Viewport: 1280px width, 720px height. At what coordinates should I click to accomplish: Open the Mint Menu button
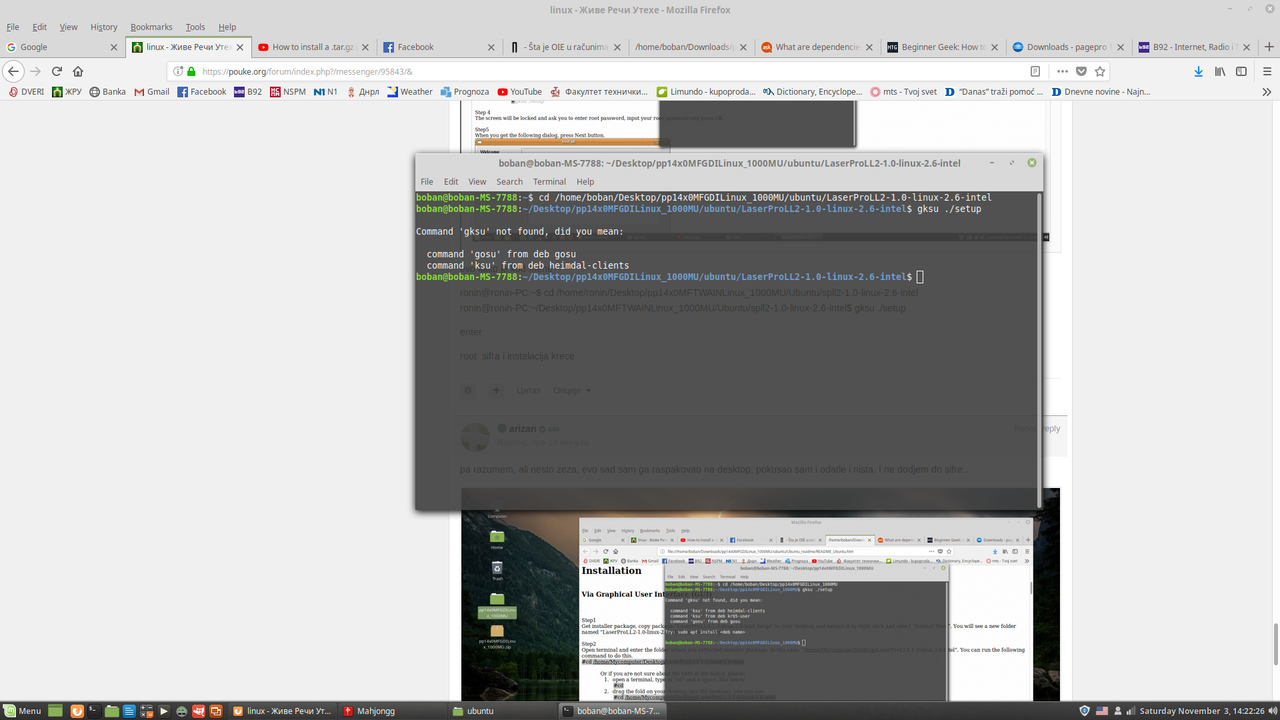[22, 710]
